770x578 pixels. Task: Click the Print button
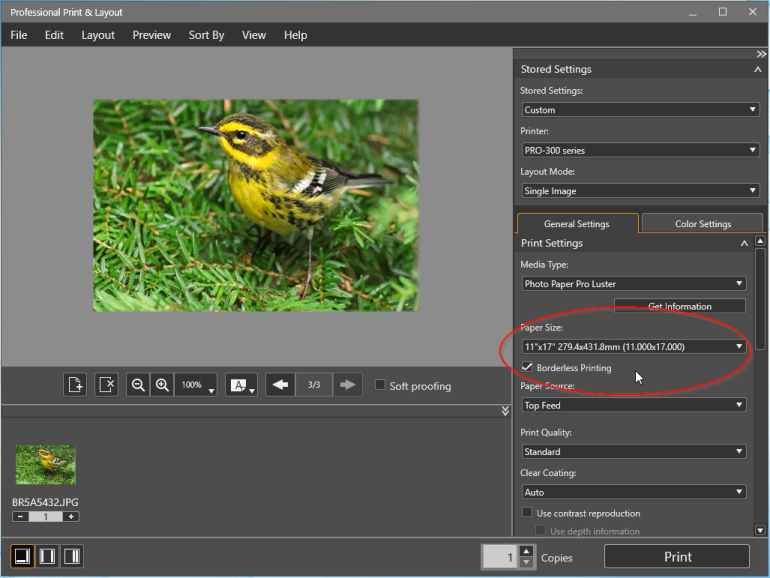(677, 557)
